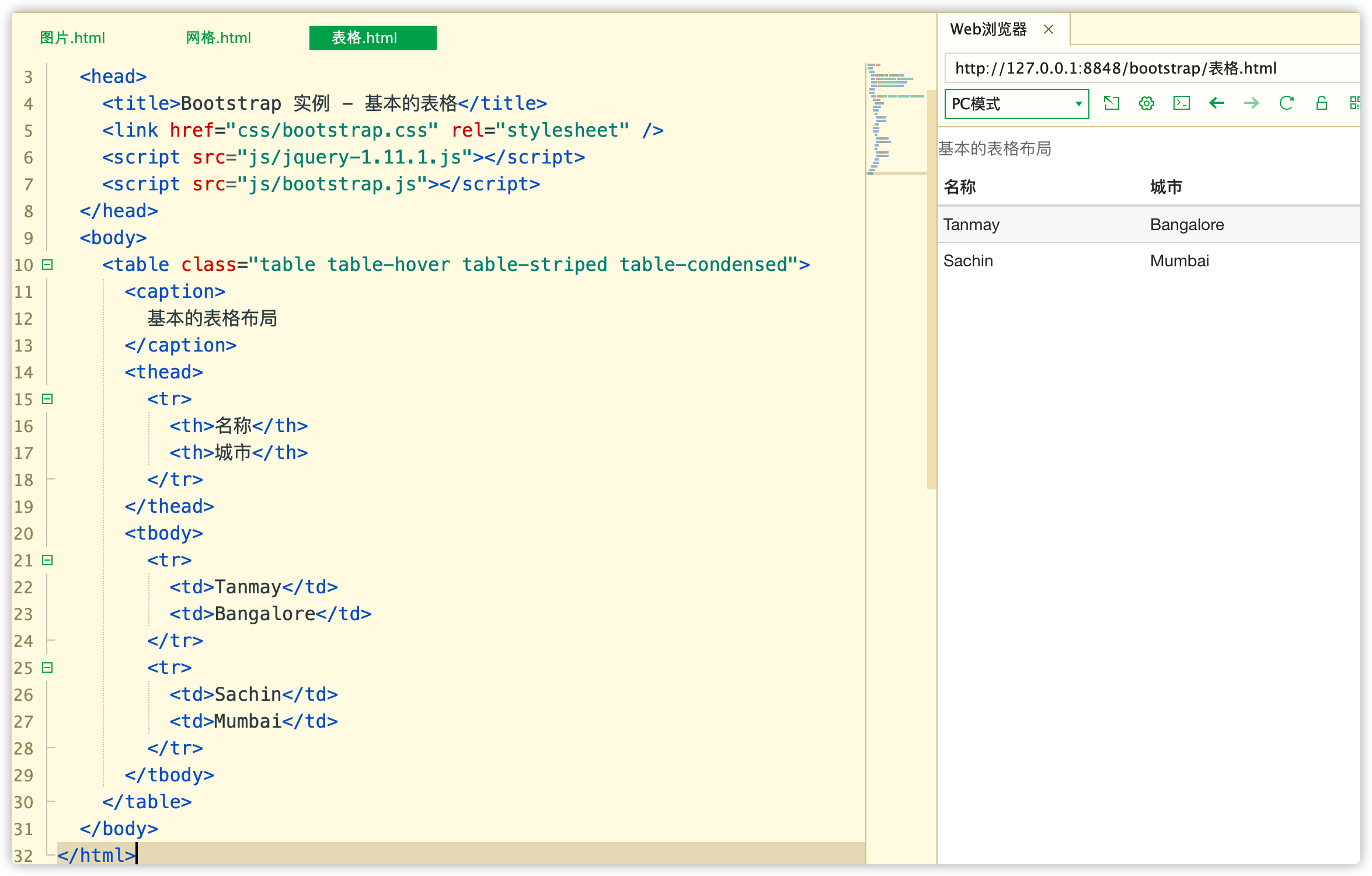The height and width of the screenshot is (876, 1372).
Task: Switch to the 图片.html tab
Action: 72,38
